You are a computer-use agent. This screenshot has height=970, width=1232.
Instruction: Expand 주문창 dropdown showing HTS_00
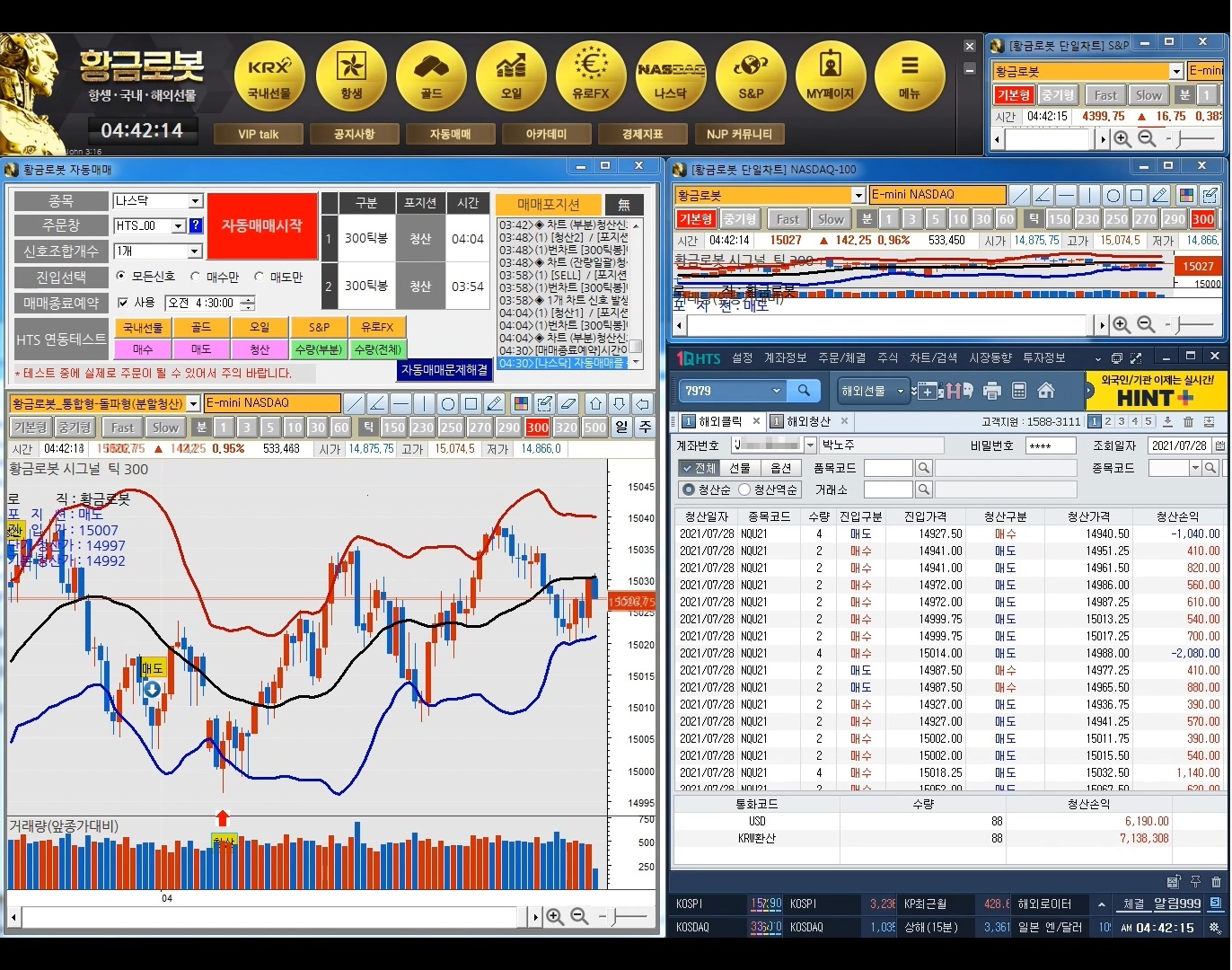pos(178,226)
